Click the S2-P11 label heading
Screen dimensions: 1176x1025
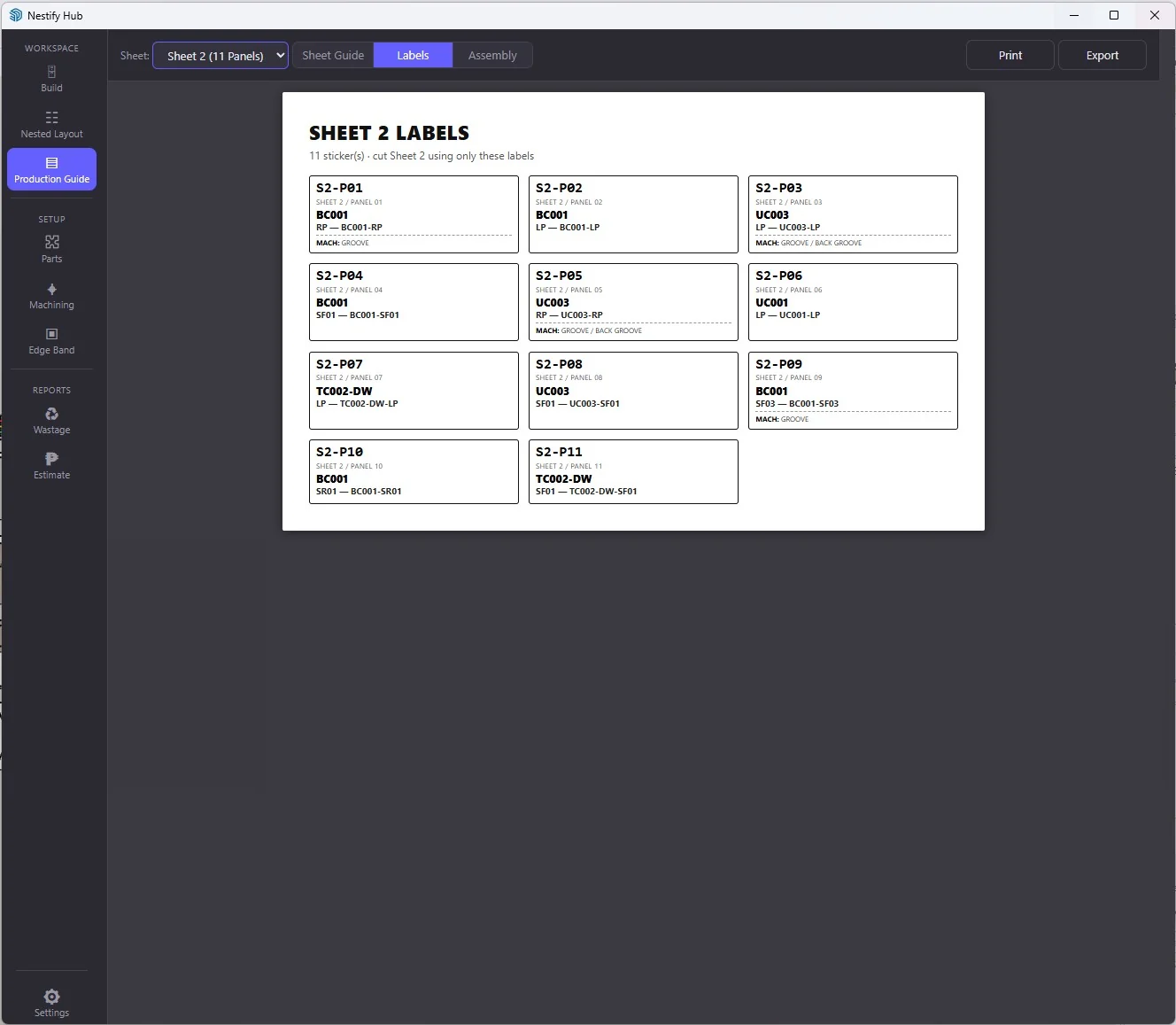pyautogui.click(x=559, y=452)
